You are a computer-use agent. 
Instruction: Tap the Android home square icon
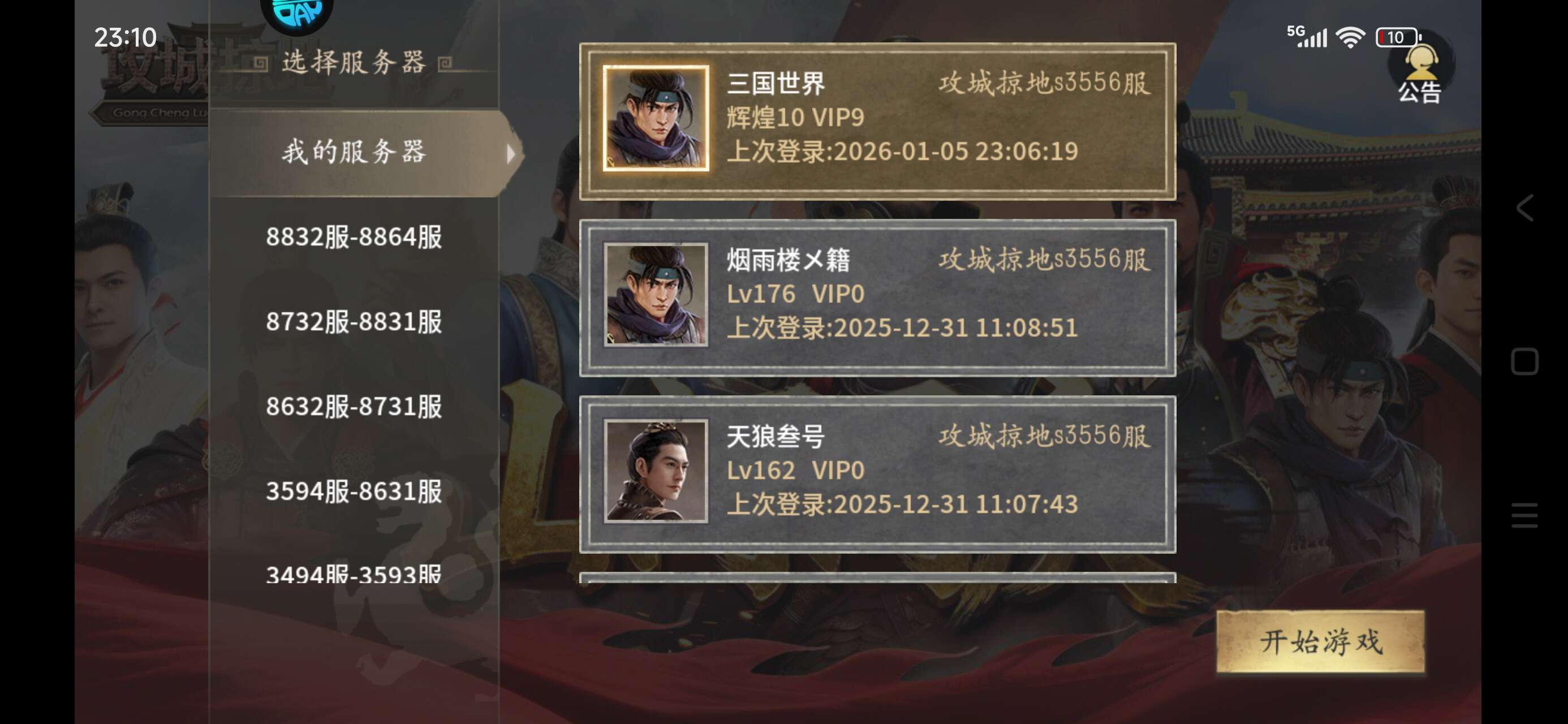pos(1525,361)
